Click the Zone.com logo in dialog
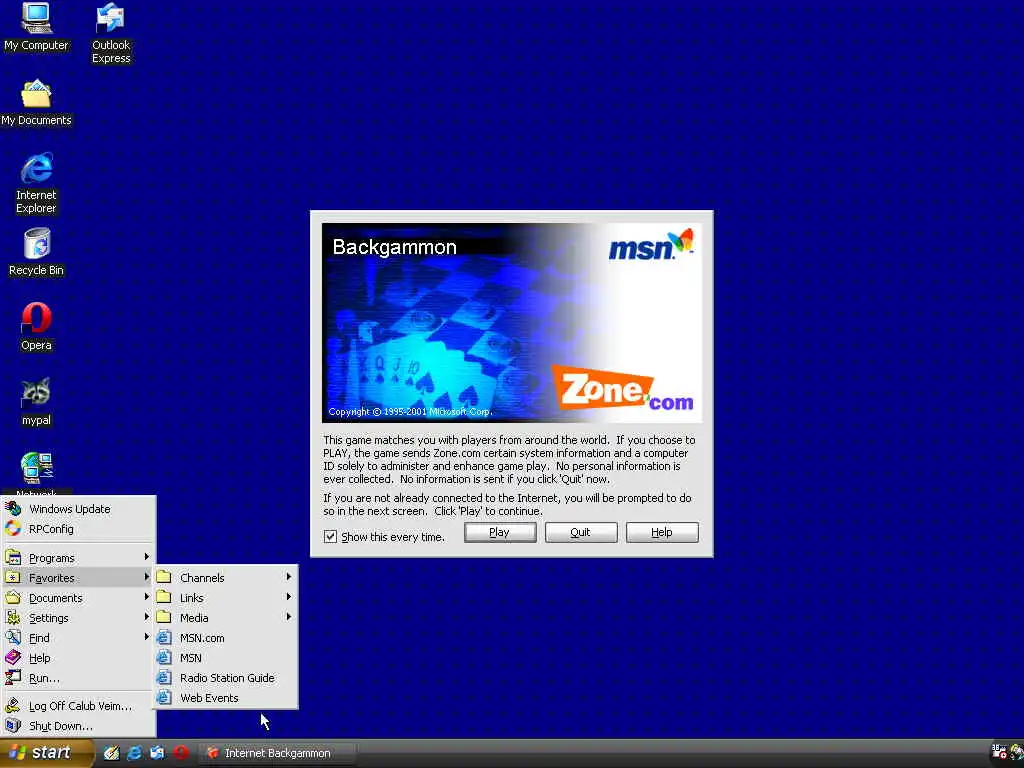1024x768 pixels. 622,389
